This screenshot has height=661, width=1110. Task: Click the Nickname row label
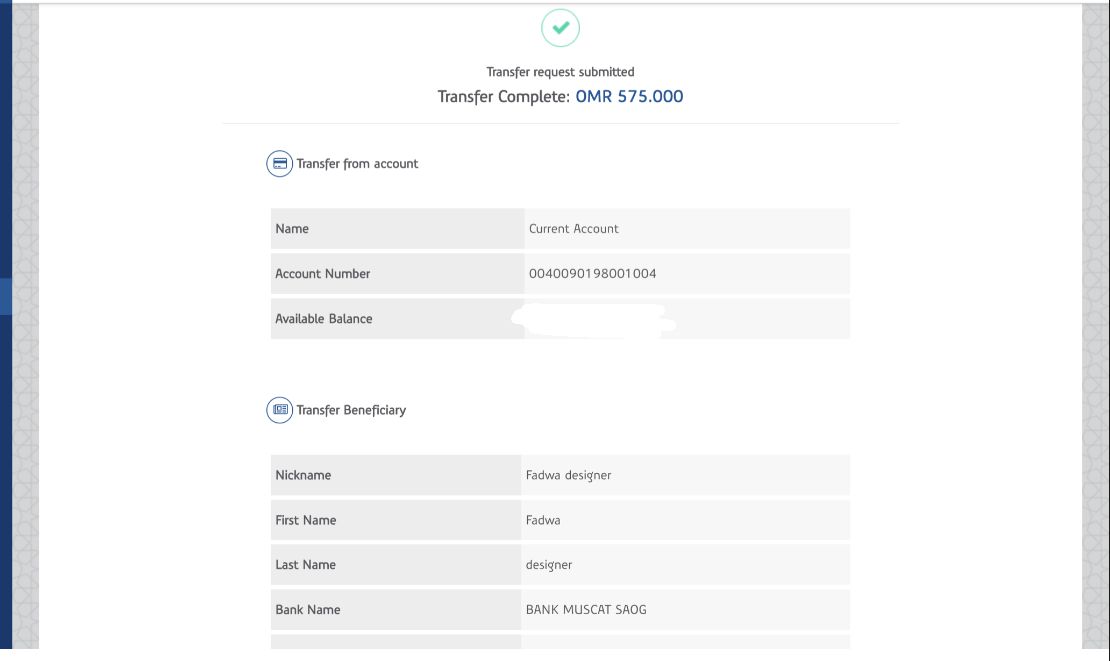click(303, 475)
